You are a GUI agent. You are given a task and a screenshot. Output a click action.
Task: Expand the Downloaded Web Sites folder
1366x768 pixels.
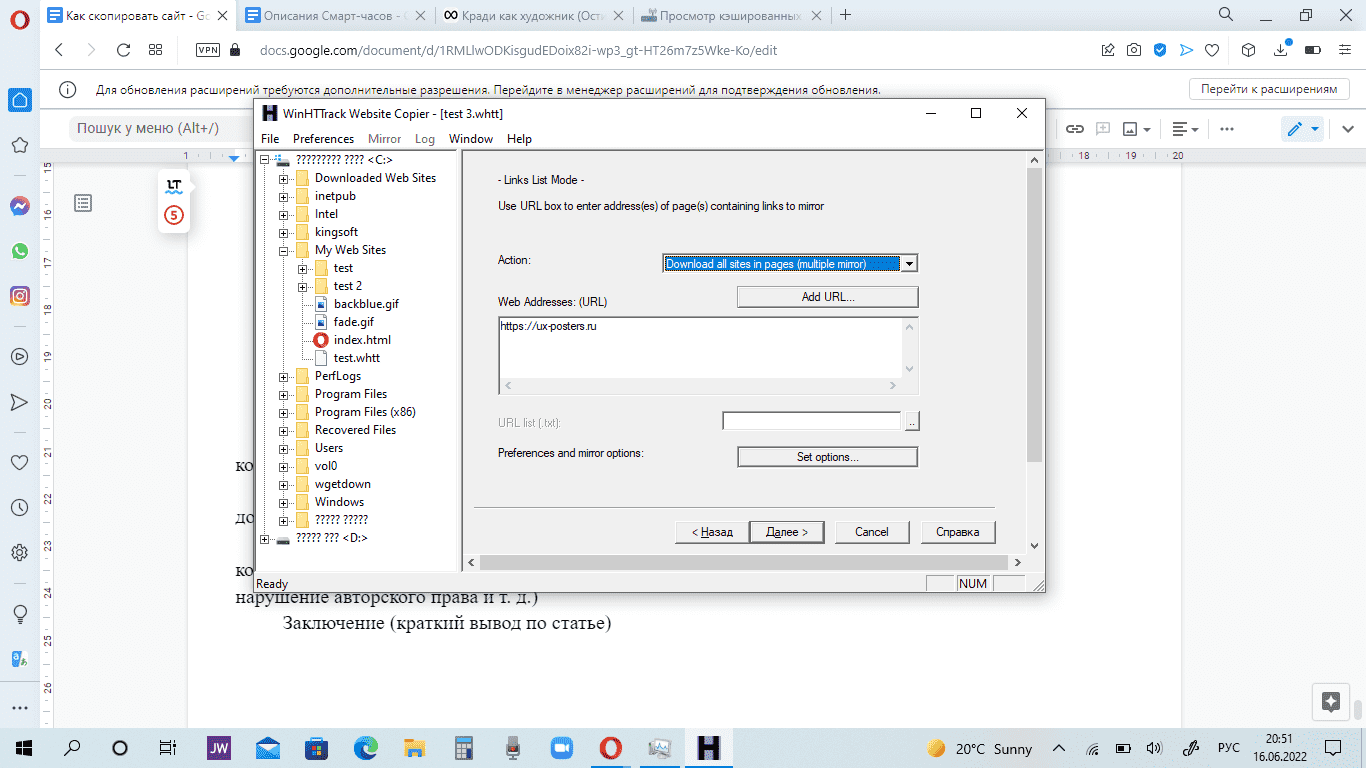(x=284, y=178)
